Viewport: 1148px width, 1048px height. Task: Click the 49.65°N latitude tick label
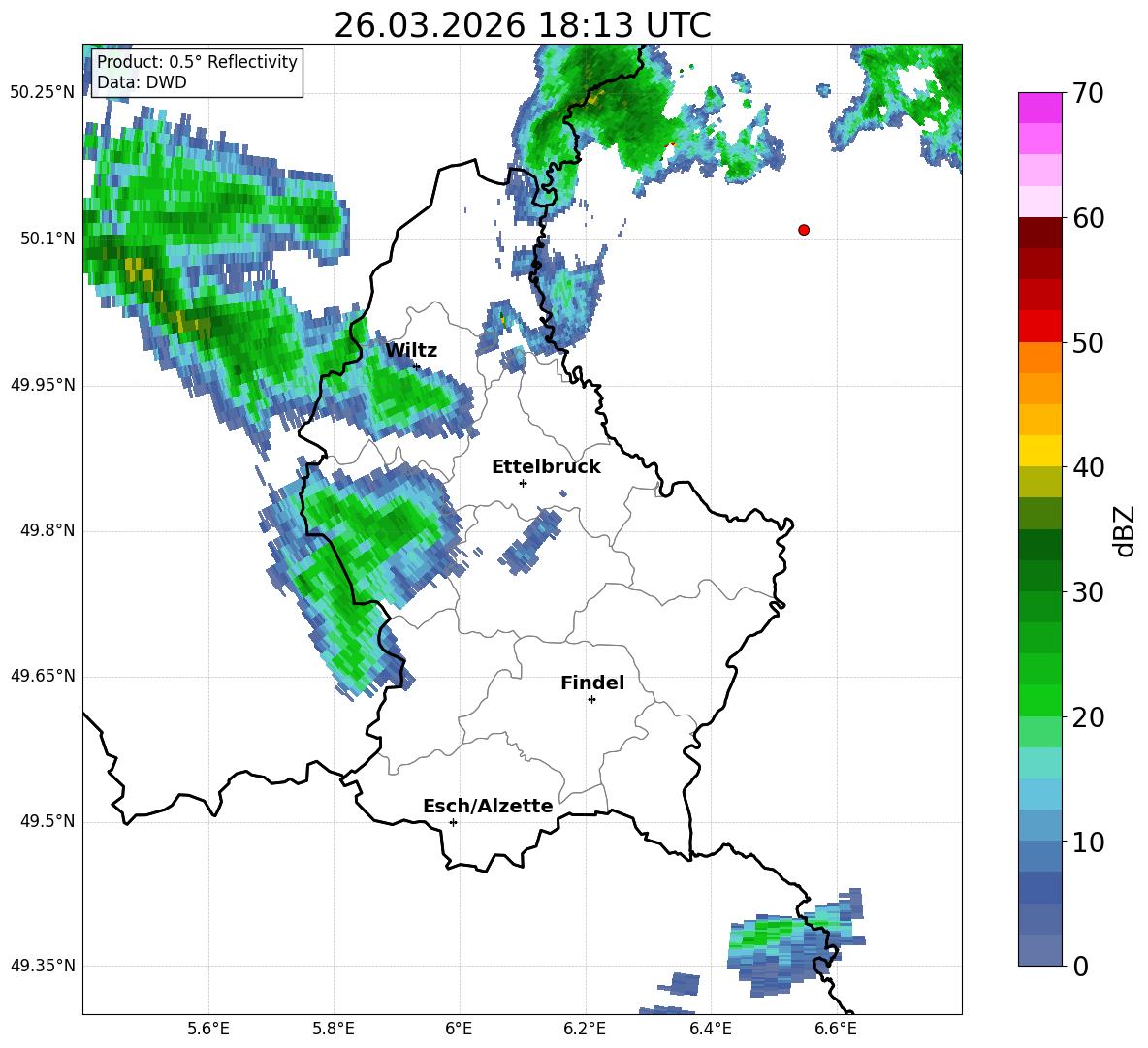click(x=43, y=676)
